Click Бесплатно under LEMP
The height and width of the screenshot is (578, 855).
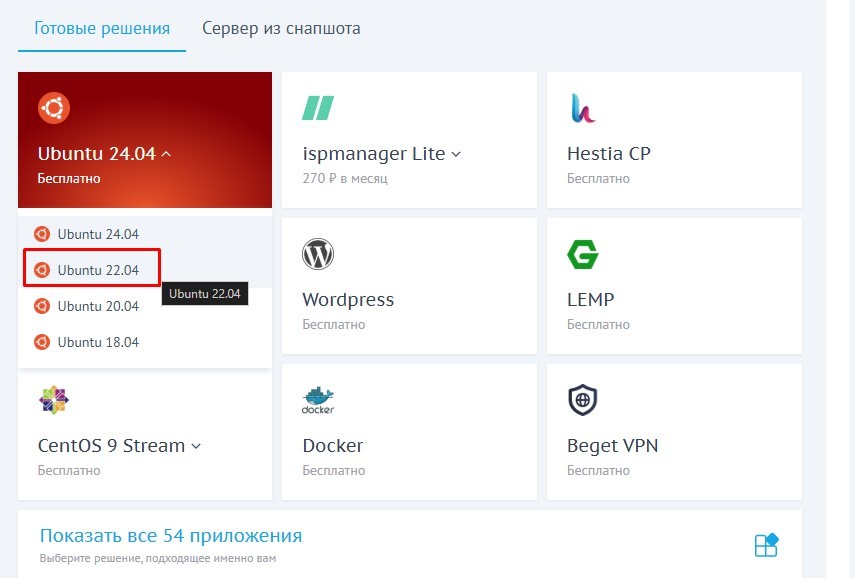pos(598,324)
